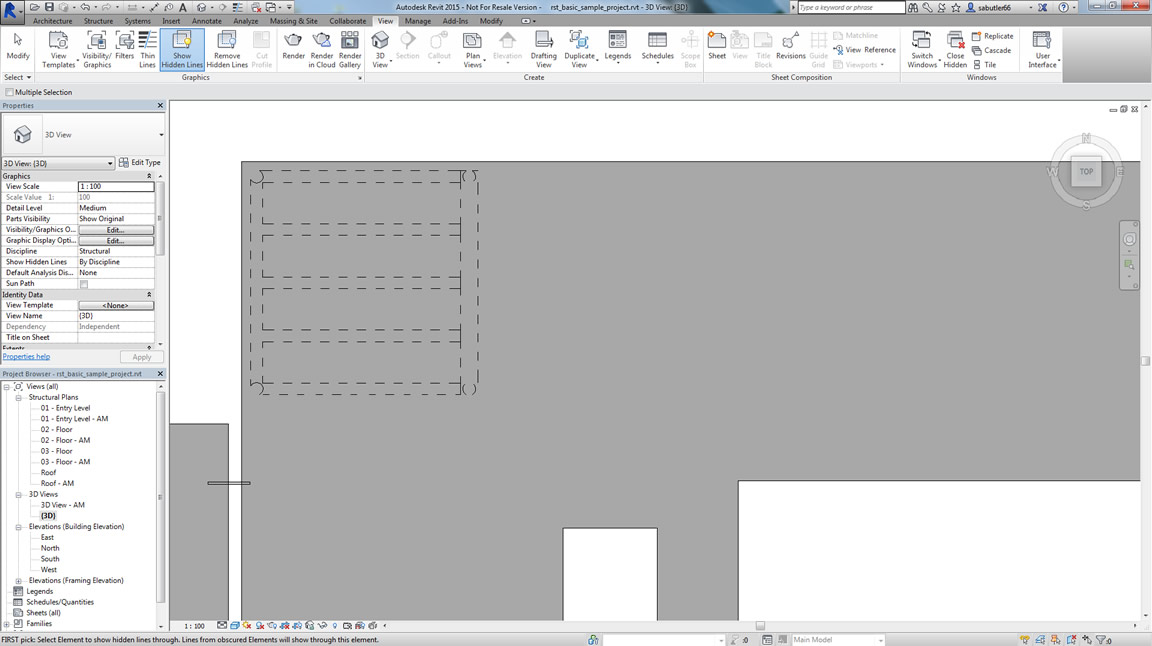The height and width of the screenshot is (646, 1152).
Task: Click the Drafting View tool
Action: tap(543, 49)
